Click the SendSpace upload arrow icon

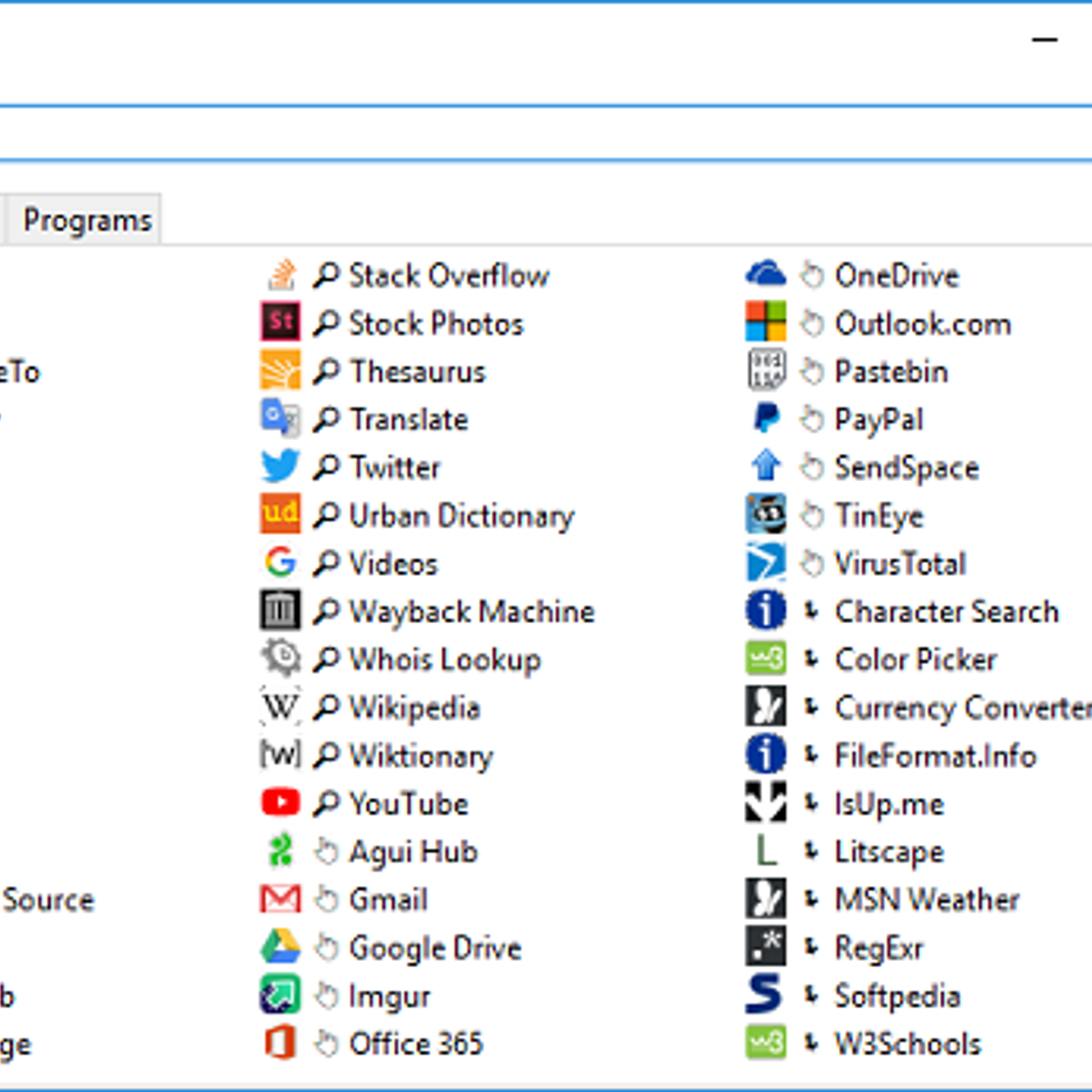[766, 466]
